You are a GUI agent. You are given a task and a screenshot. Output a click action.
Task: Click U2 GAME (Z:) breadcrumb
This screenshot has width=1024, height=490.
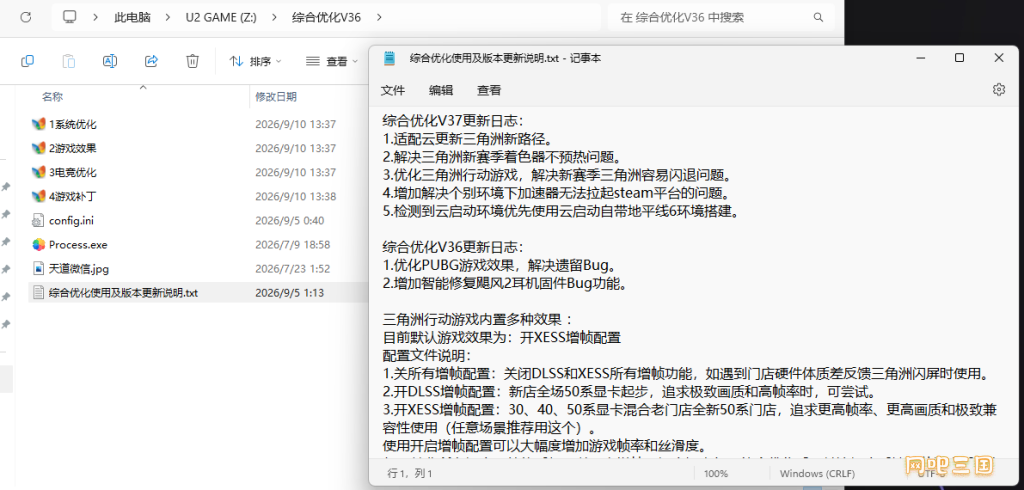pos(221,18)
